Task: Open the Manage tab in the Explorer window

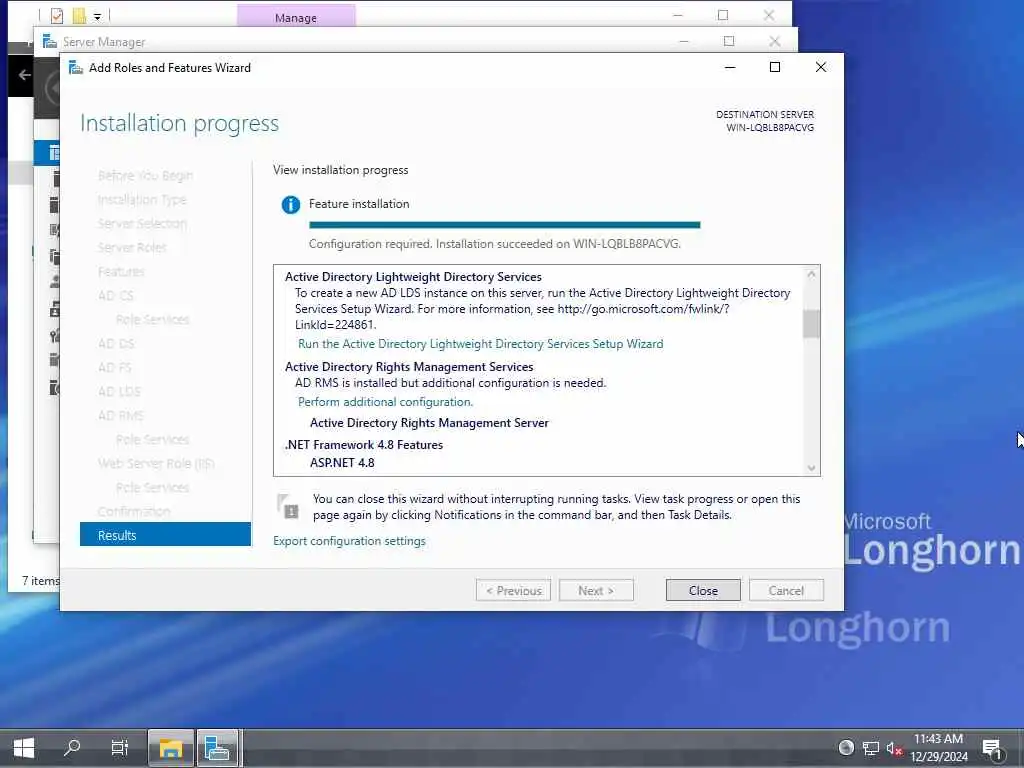Action: pos(296,16)
